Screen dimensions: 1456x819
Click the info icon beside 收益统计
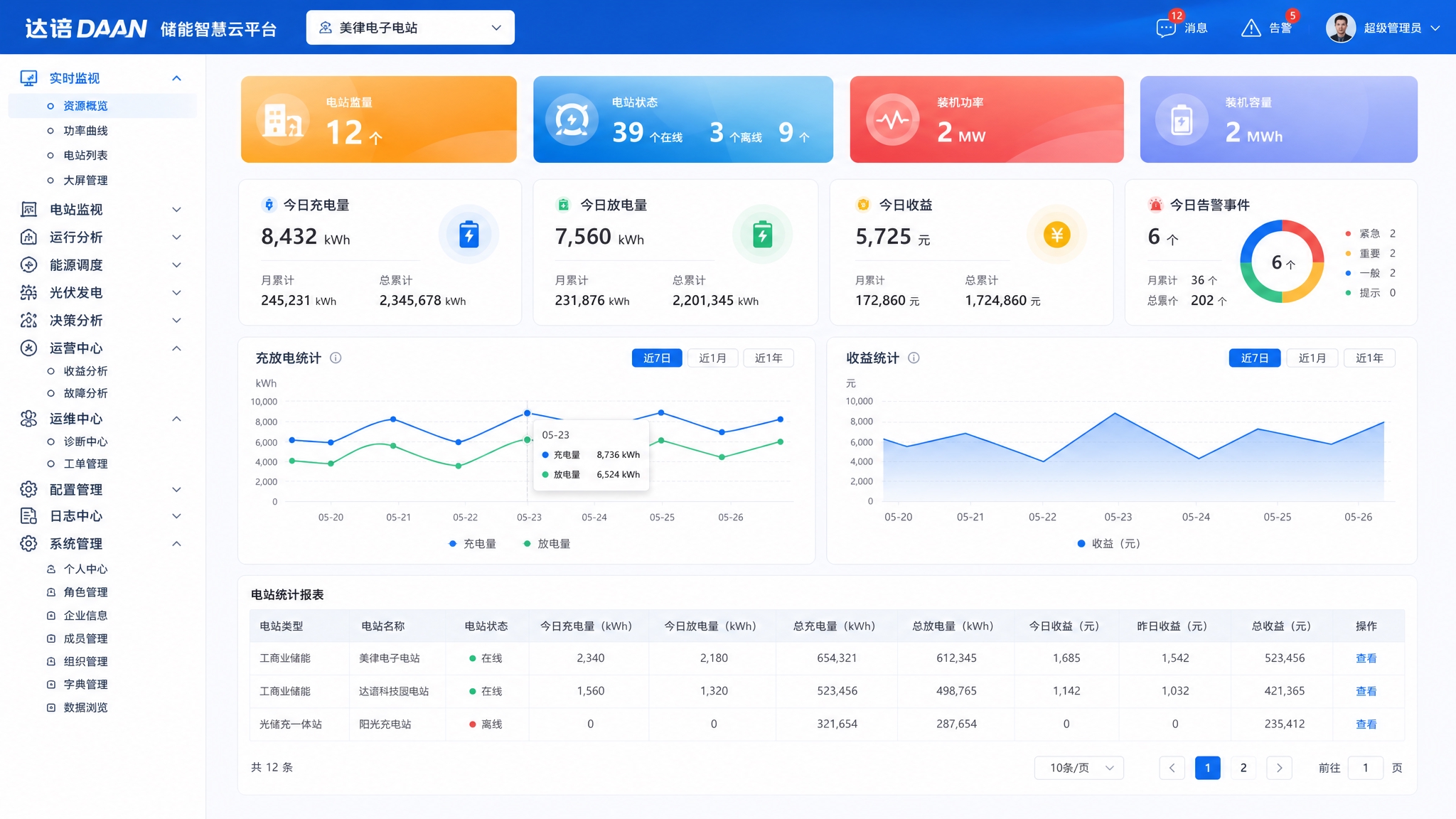pyautogui.click(x=914, y=358)
